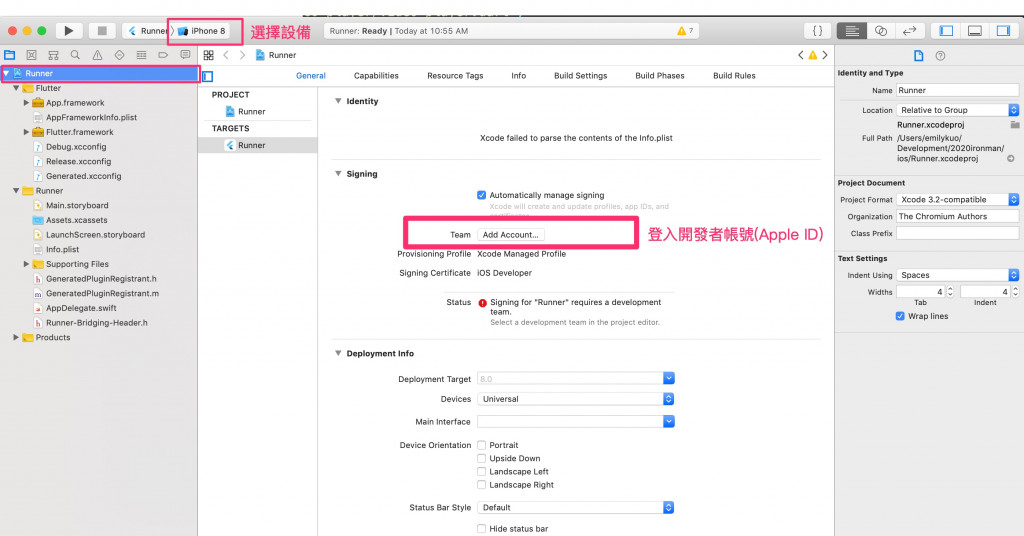Open the Test navigator diamond icon
This screenshot has width=1024, height=536.
tap(119, 55)
